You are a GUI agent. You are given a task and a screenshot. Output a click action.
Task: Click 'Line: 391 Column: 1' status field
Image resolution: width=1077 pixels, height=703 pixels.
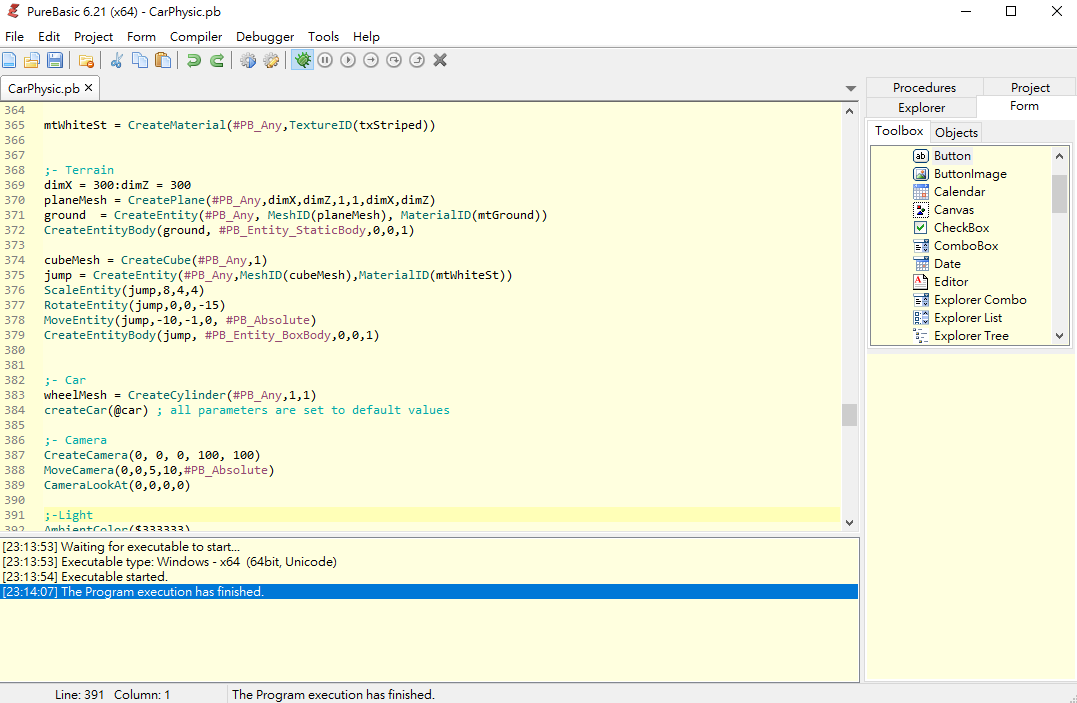coord(113,695)
